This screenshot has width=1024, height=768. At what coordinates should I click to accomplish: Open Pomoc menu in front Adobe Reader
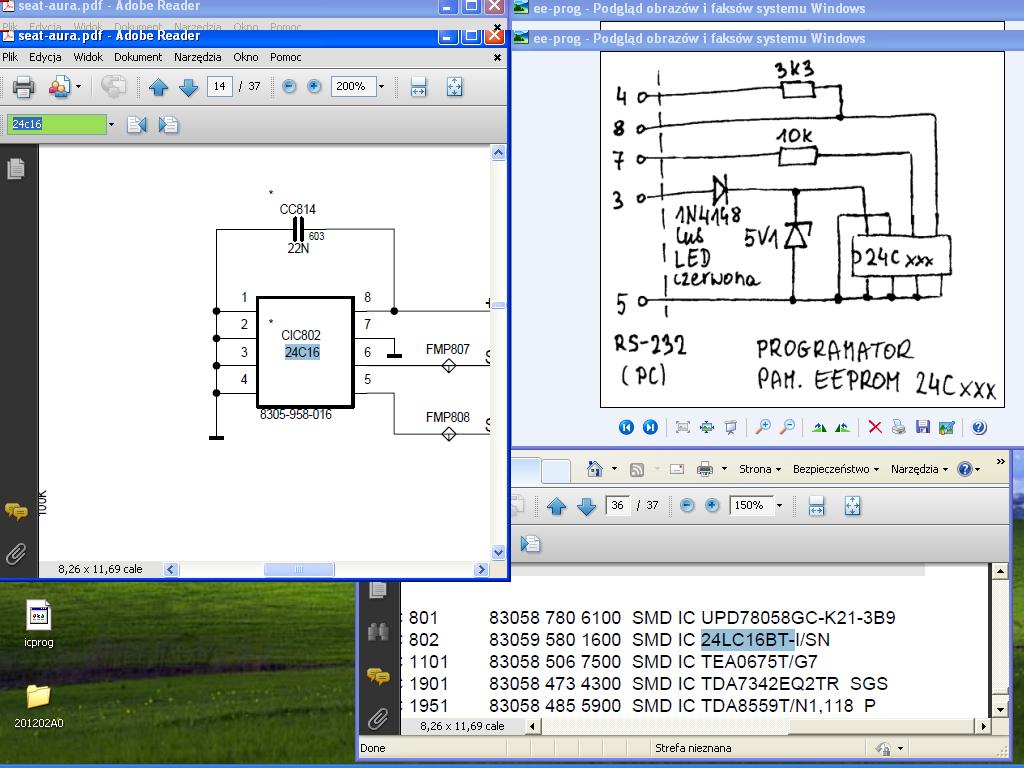click(x=285, y=57)
